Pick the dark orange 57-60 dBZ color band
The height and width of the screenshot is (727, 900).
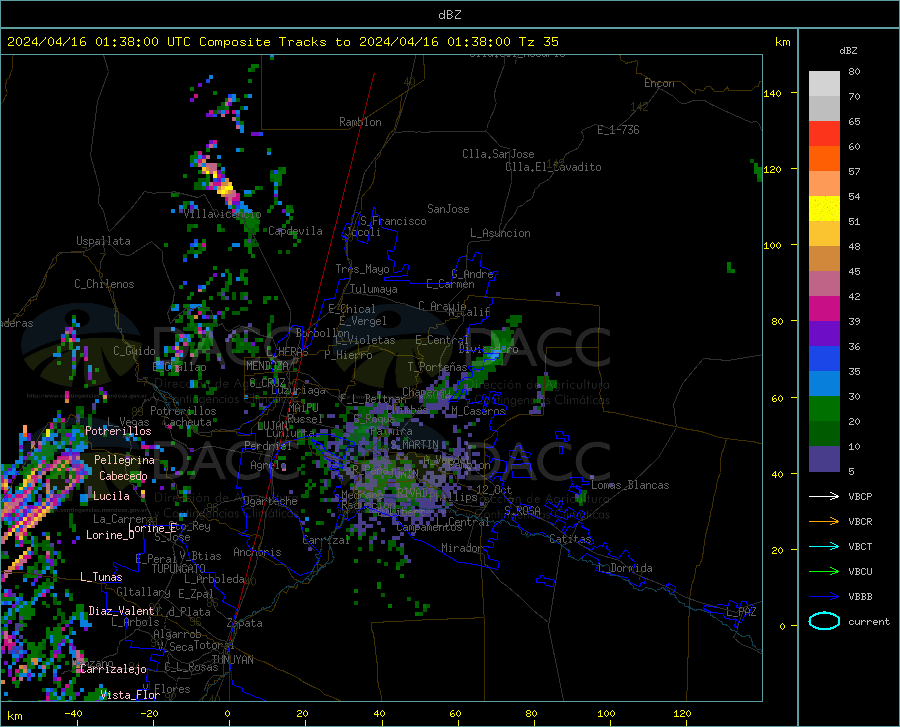pos(824,159)
